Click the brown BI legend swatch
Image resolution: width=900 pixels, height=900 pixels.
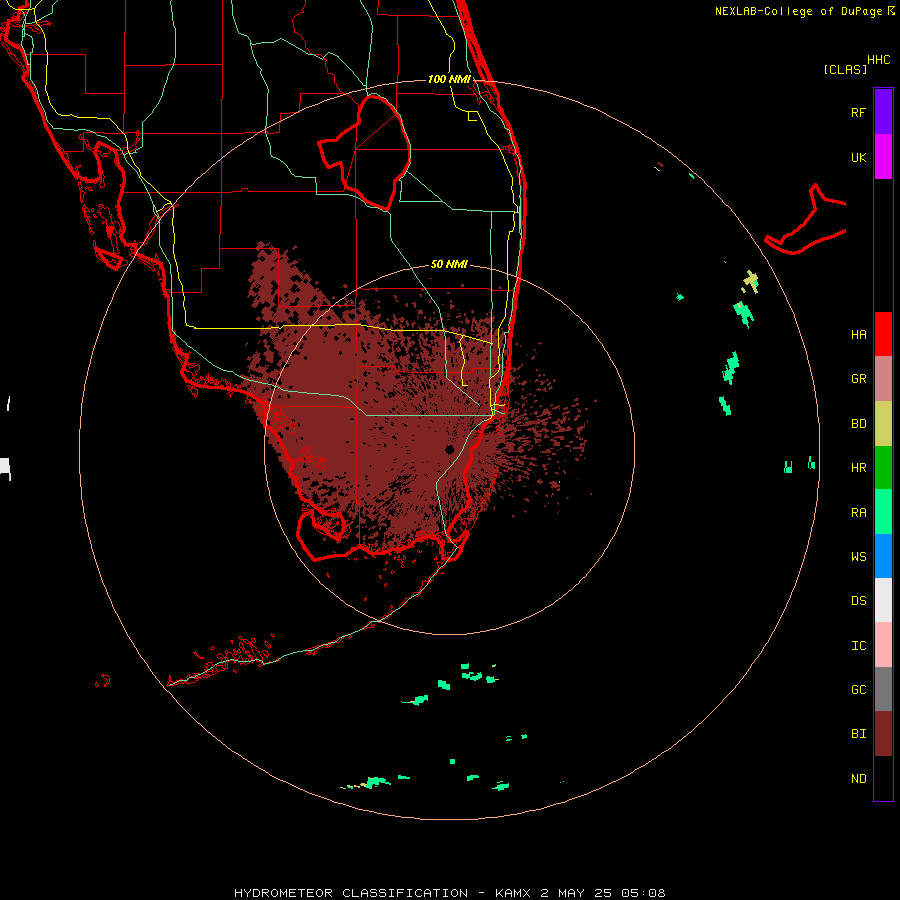pos(883,734)
